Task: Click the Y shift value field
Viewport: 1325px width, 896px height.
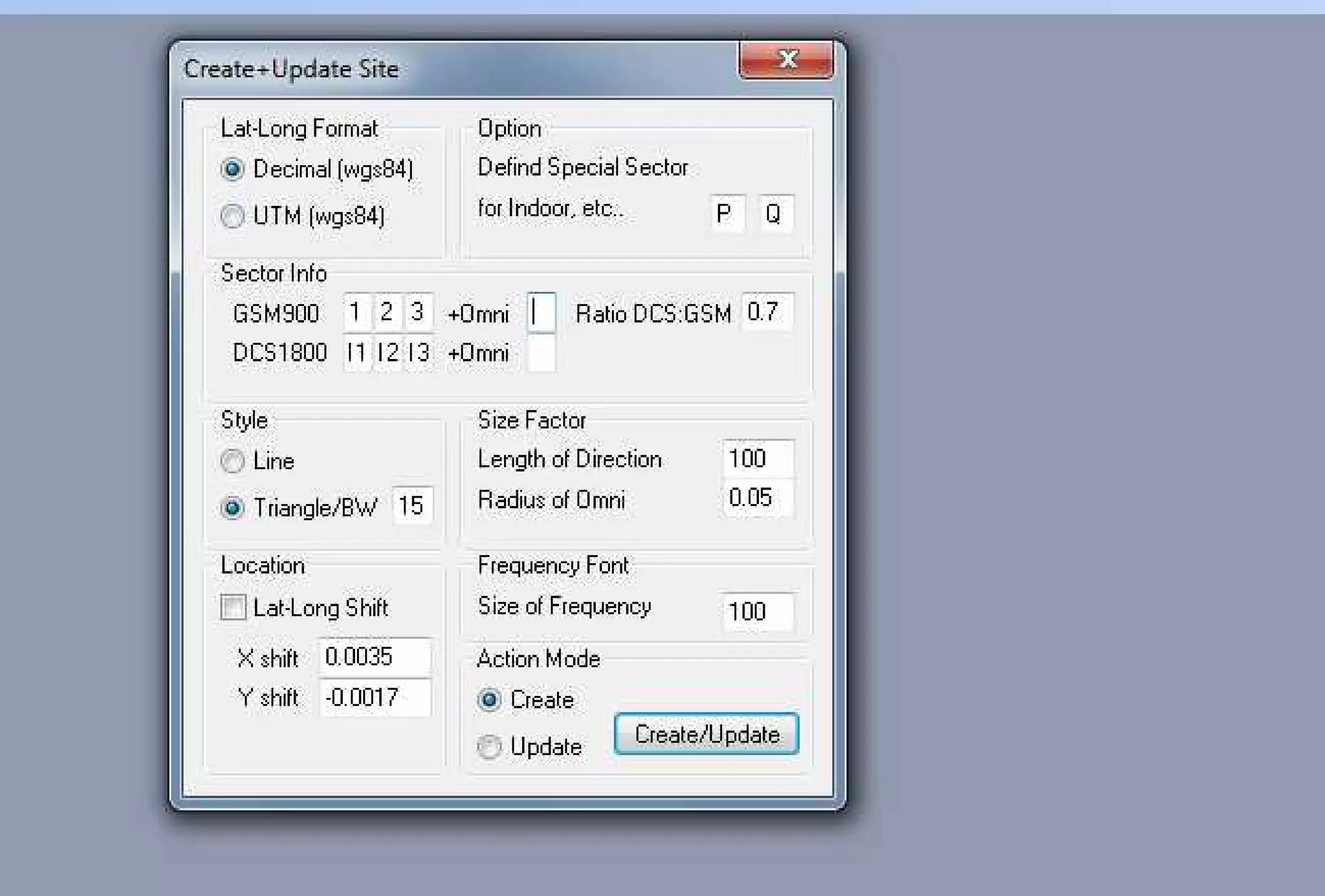Action: pyautogui.click(x=375, y=697)
